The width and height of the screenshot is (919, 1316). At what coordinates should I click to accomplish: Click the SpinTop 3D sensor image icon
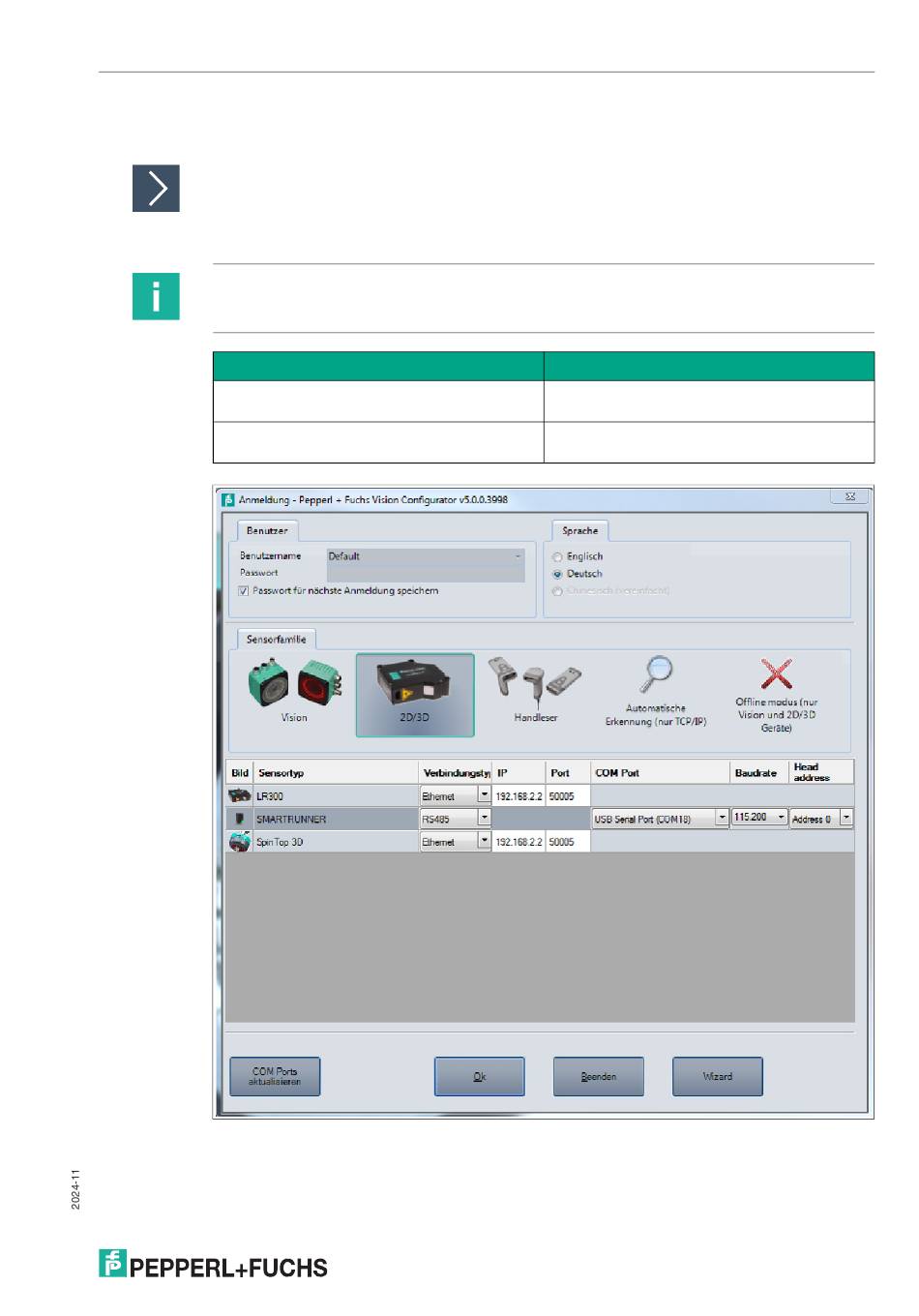(239, 842)
